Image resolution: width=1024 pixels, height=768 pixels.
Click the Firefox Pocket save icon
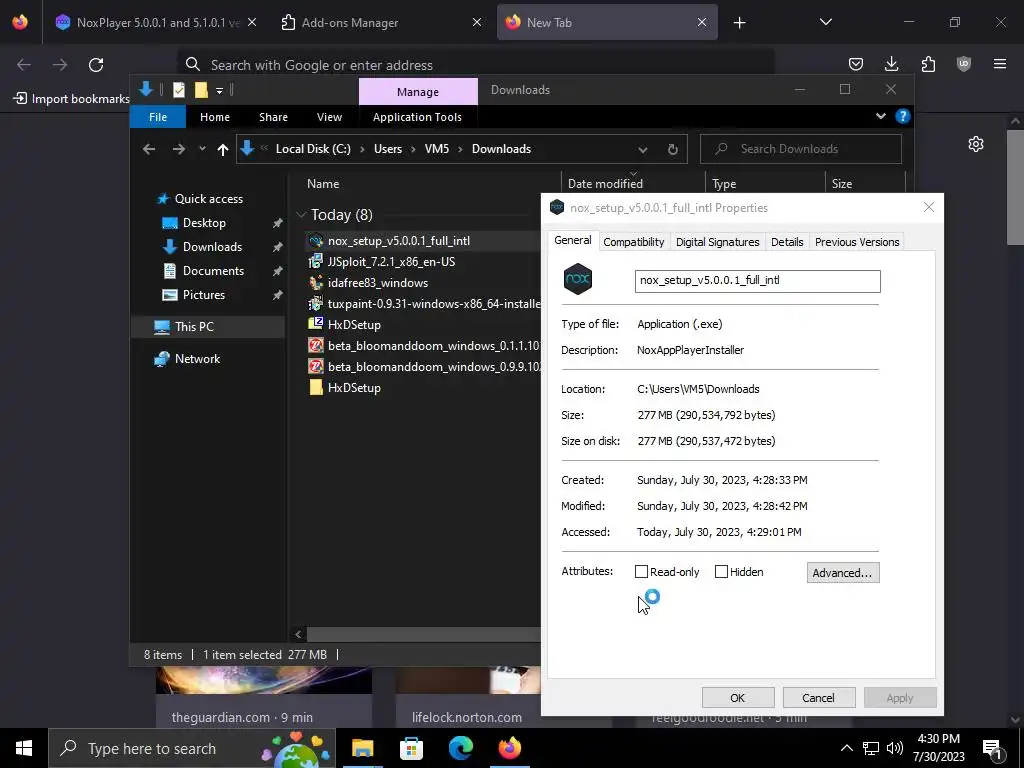(856, 64)
